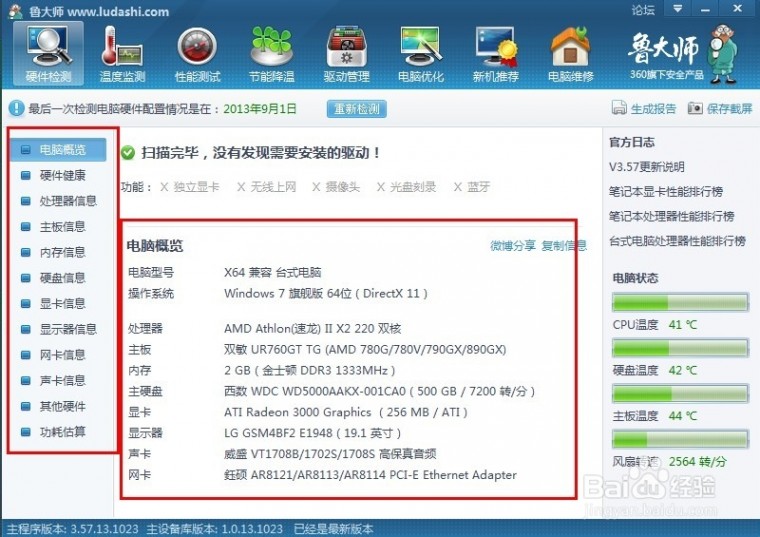Click the green check mark scan icon
Image resolution: width=760 pixels, height=537 pixels.
(128, 153)
